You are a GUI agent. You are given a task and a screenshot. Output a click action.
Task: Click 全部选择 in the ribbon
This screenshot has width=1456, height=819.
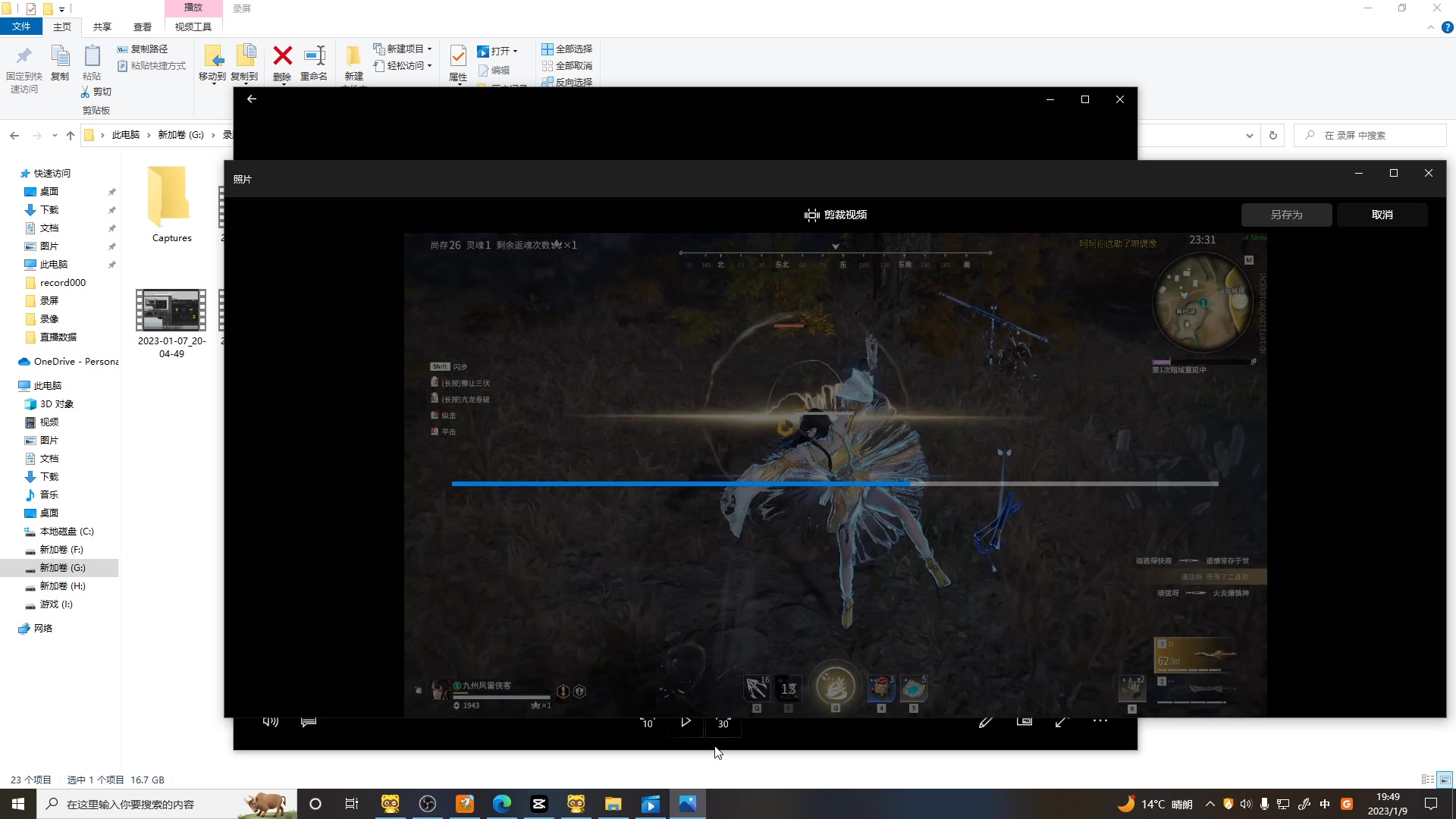tap(566, 49)
